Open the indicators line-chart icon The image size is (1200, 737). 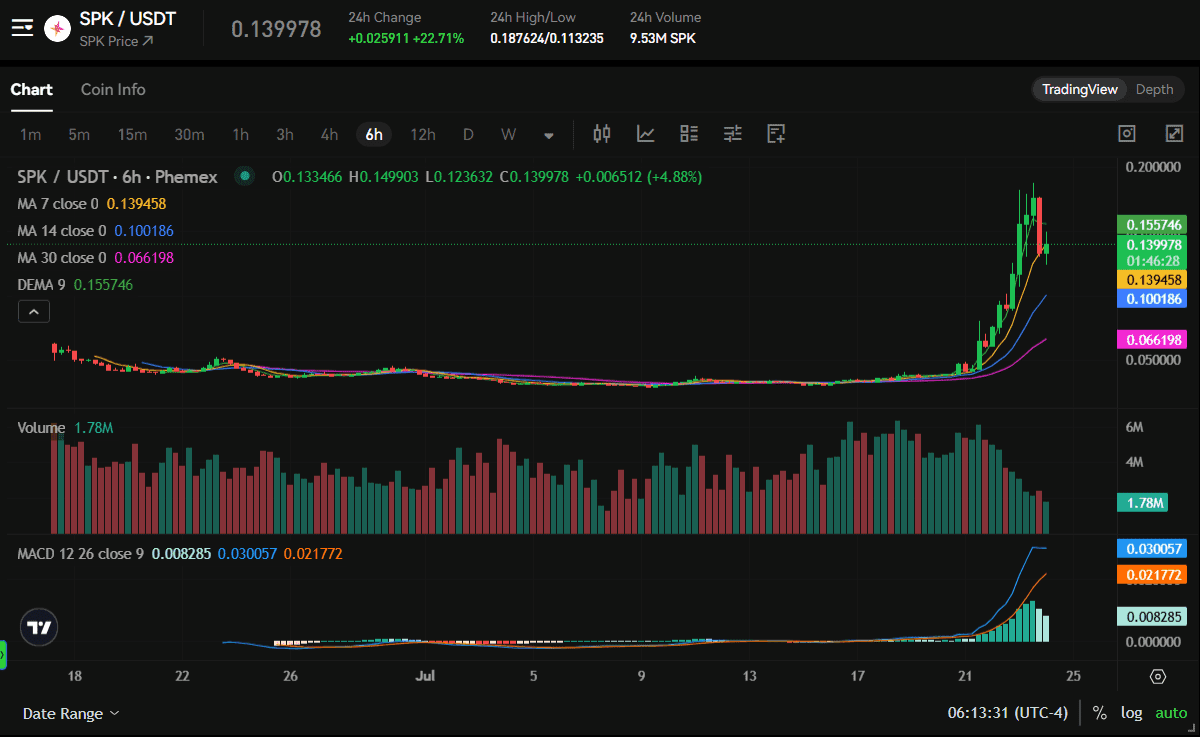pyautogui.click(x=646, y=133)
